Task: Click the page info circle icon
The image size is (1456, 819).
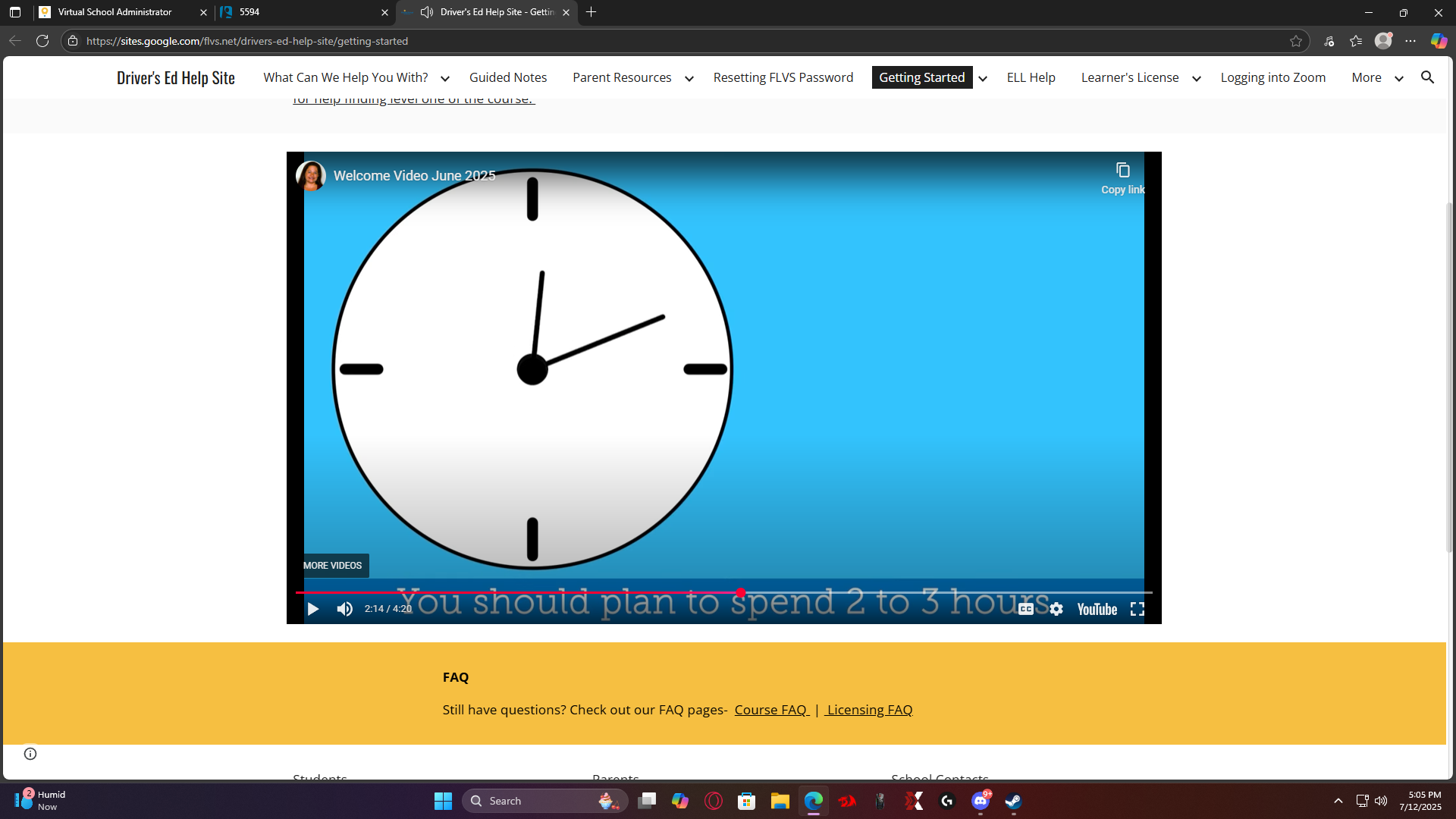Action: click(x=30, y=753)
